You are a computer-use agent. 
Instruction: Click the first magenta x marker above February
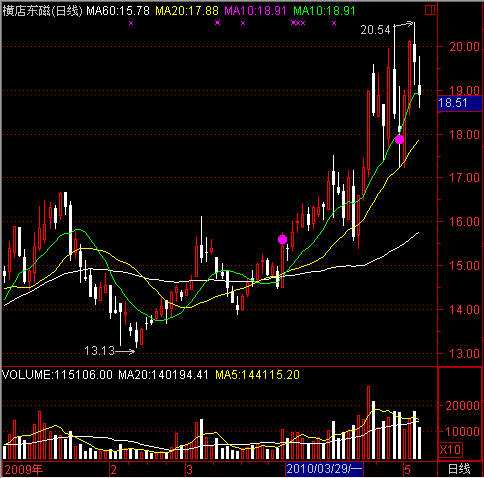click(131, 23)
